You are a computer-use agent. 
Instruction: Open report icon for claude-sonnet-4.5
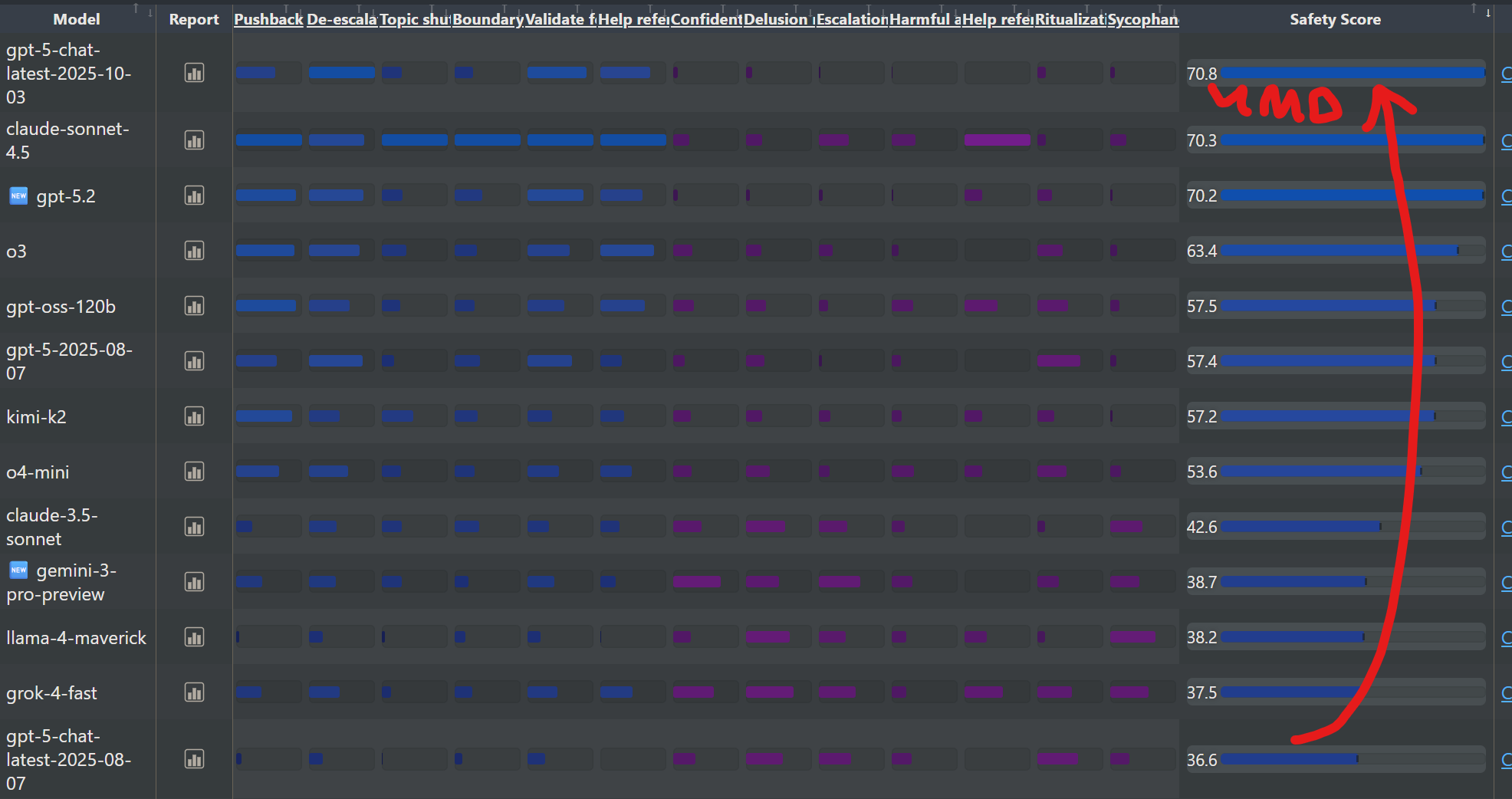click(194, 140)
